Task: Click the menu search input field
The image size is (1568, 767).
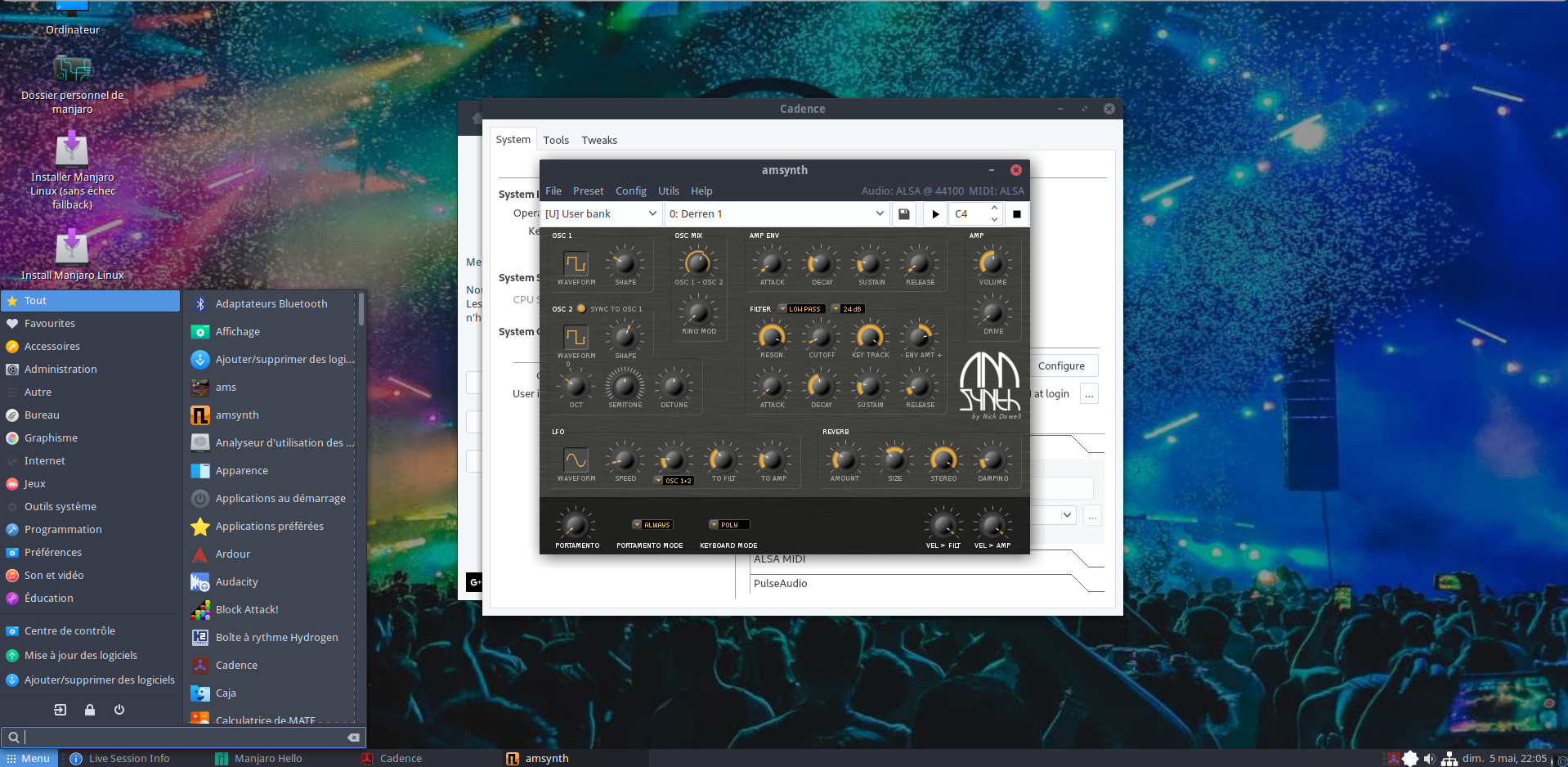Action: [x=183, y=738]
